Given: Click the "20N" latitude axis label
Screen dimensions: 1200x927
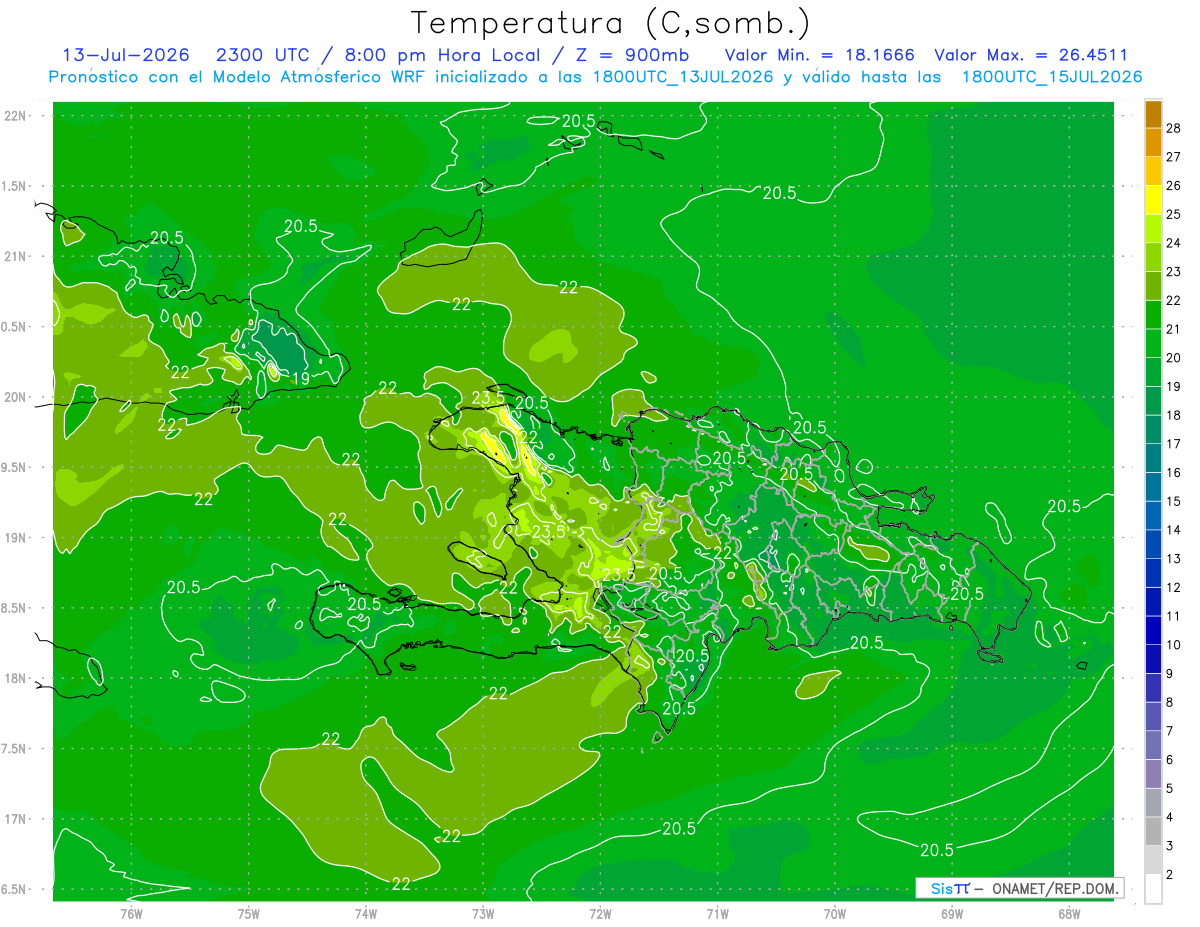Looking at the screenshot, I should click(14, 397).
